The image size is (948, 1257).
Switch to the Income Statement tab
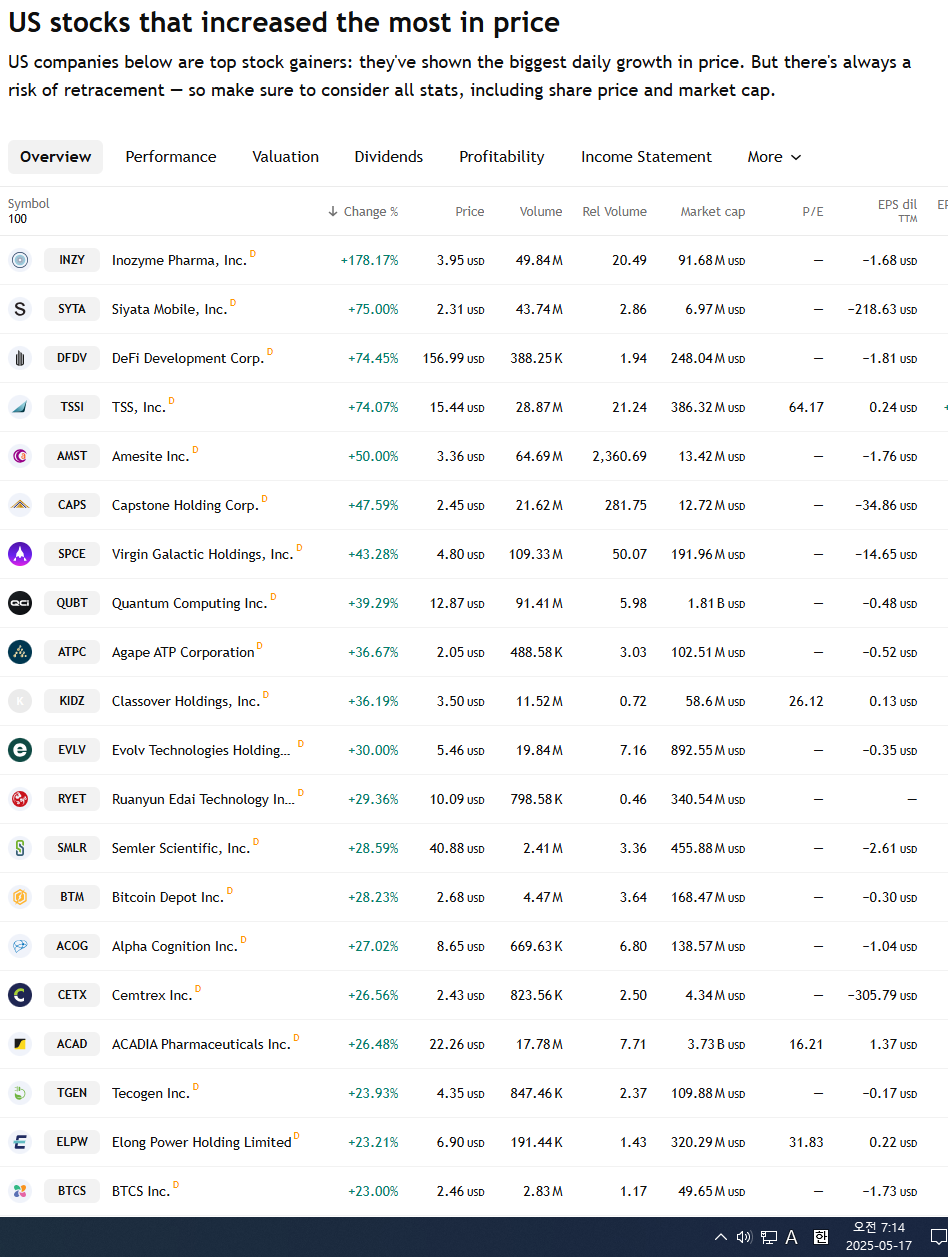[646, 157]
